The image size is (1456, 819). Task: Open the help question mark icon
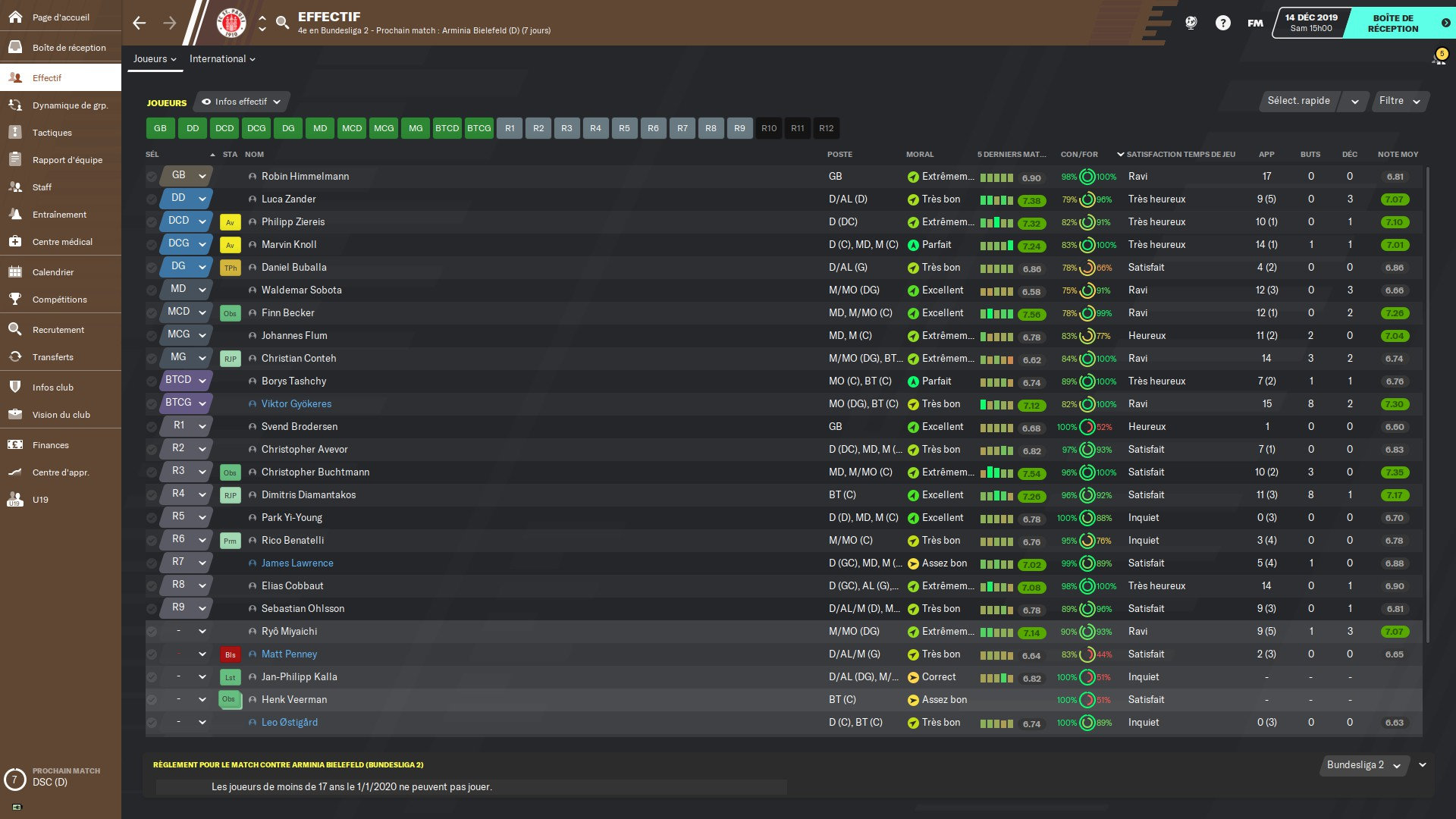coord(1222,23)
